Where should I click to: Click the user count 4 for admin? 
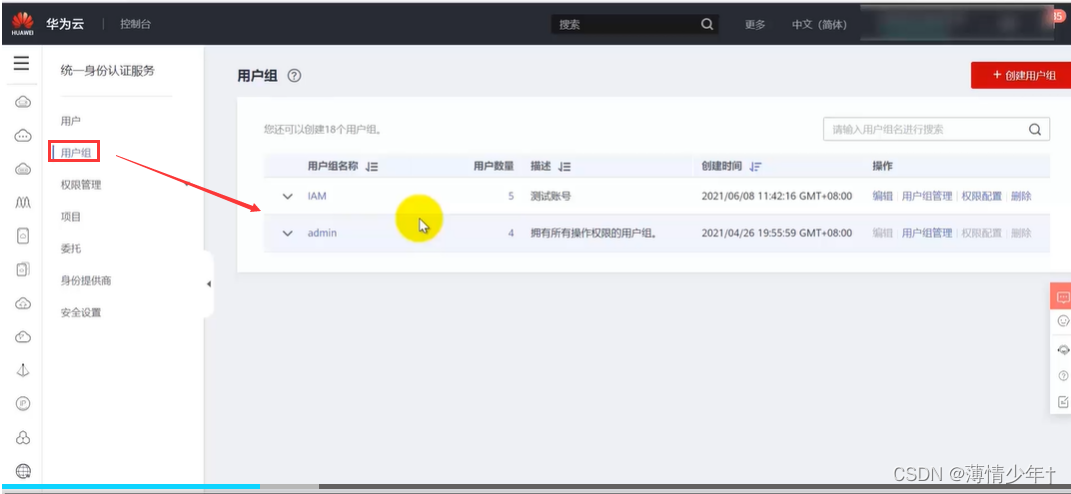tap(510, 233)
